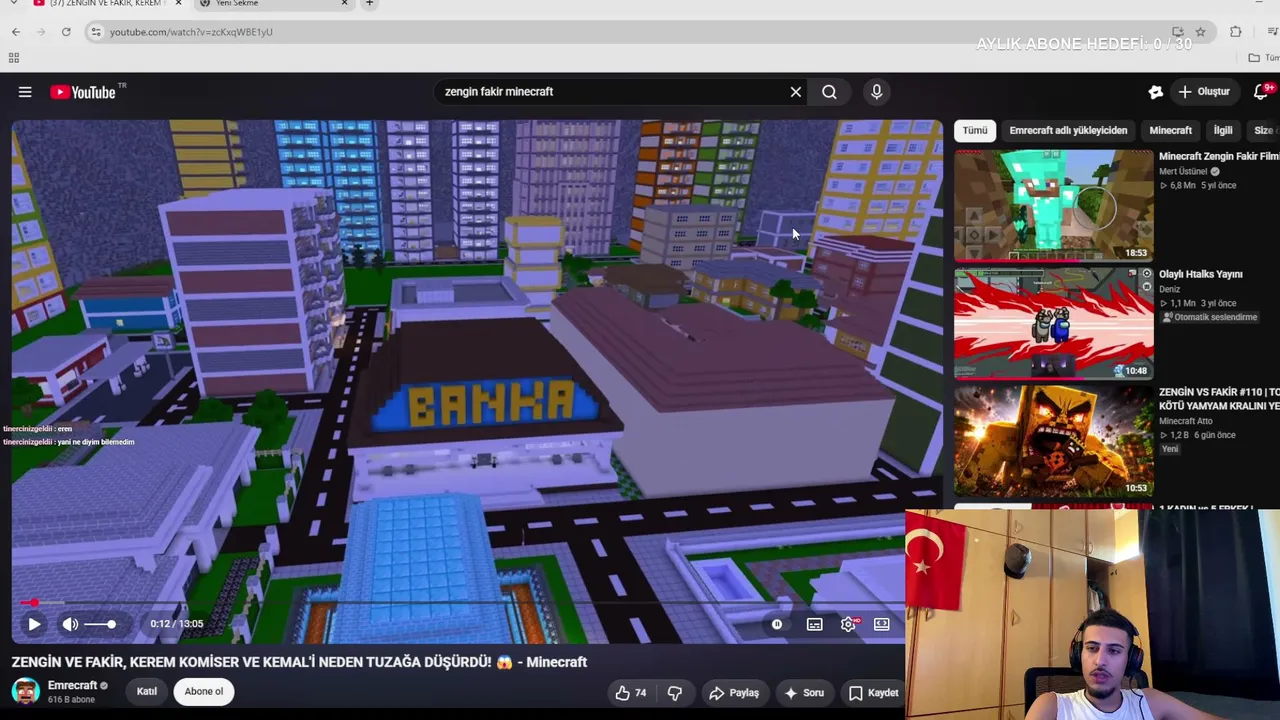Image resolution: width=1280 pixels, height=720 pixels.
Task: Open the Emrecraft channel name link
Action: 72,685
